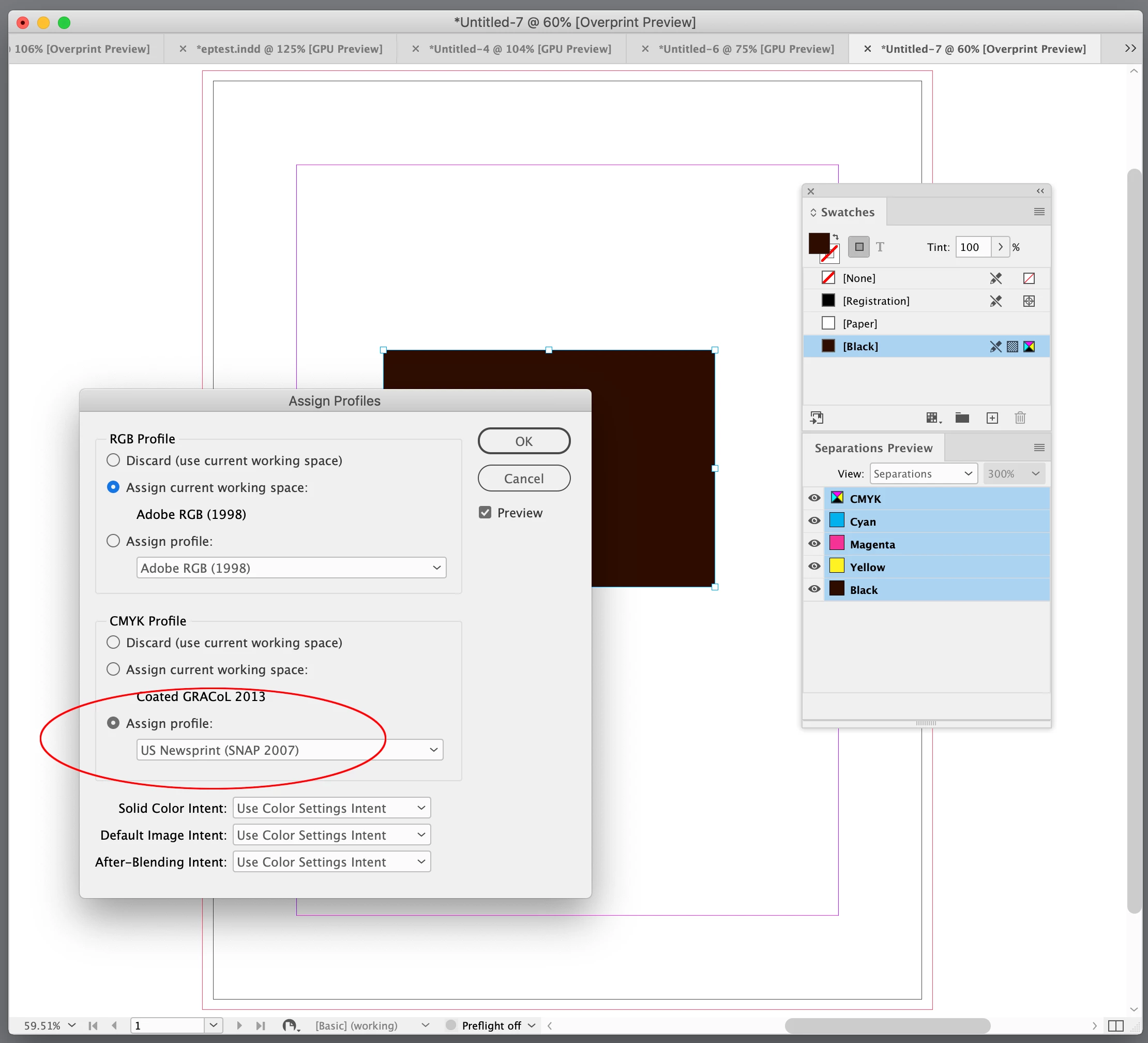
Task: Open Separations Preview panel menu icon
Action: click(1039, 448)
